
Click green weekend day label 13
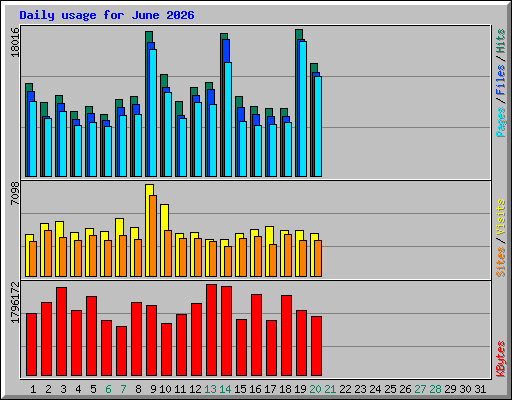pyautogui.click(x=210, y=389)
